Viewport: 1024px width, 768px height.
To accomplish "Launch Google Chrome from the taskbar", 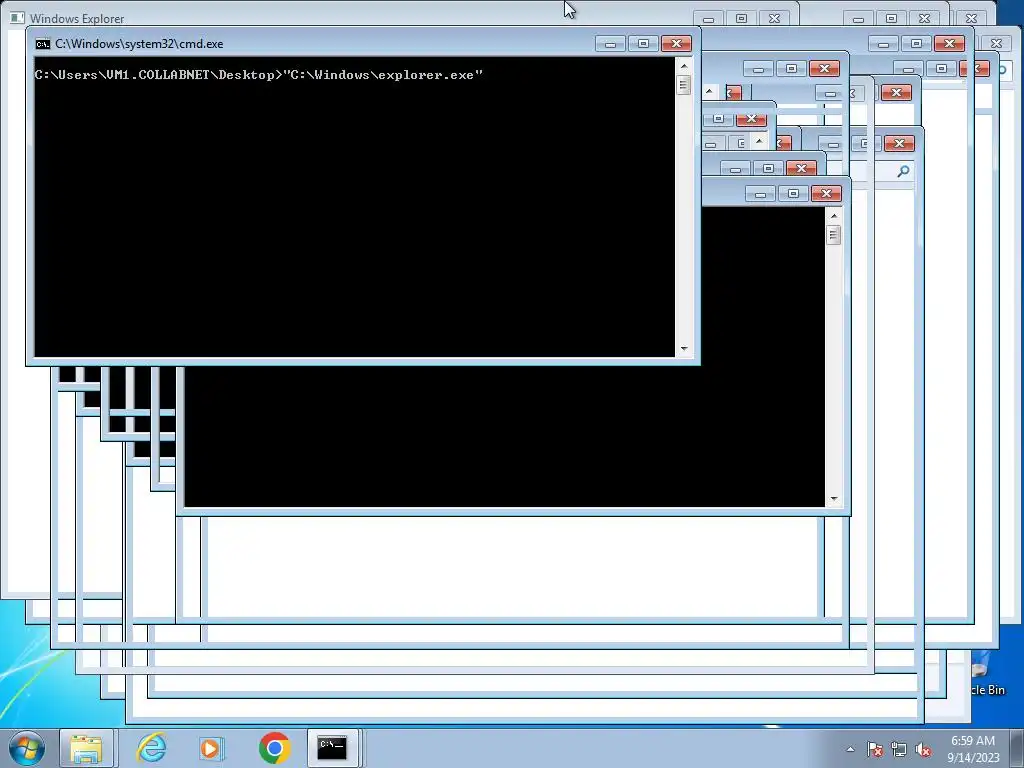I will [274, 748].
